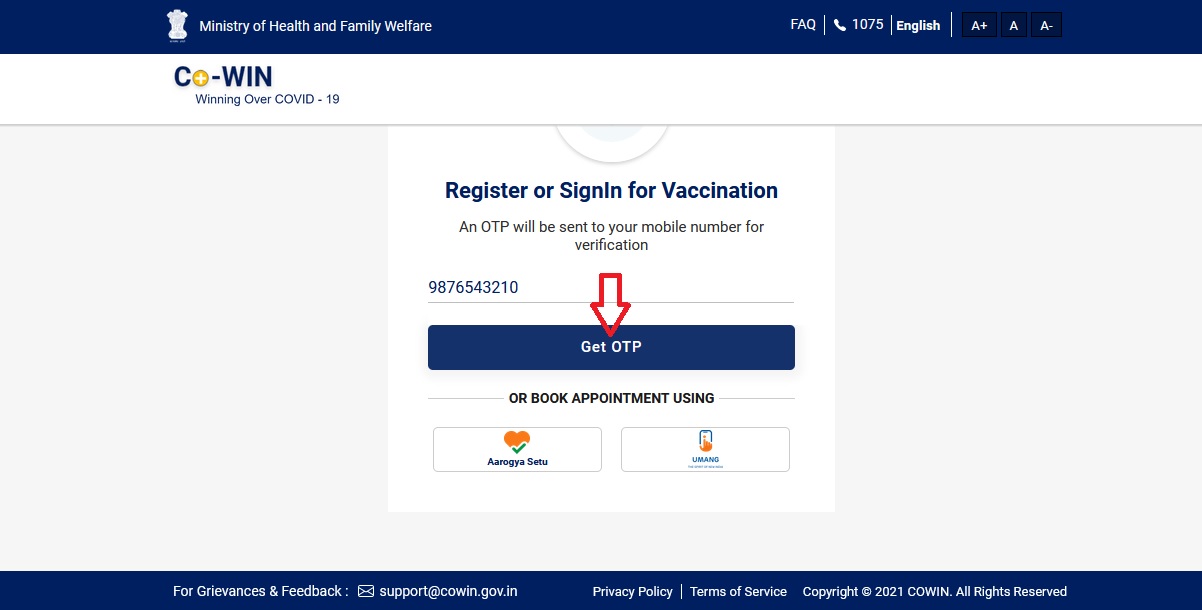Book appointment using UMANG
The image size is (1202, 610).
(705, 449)
